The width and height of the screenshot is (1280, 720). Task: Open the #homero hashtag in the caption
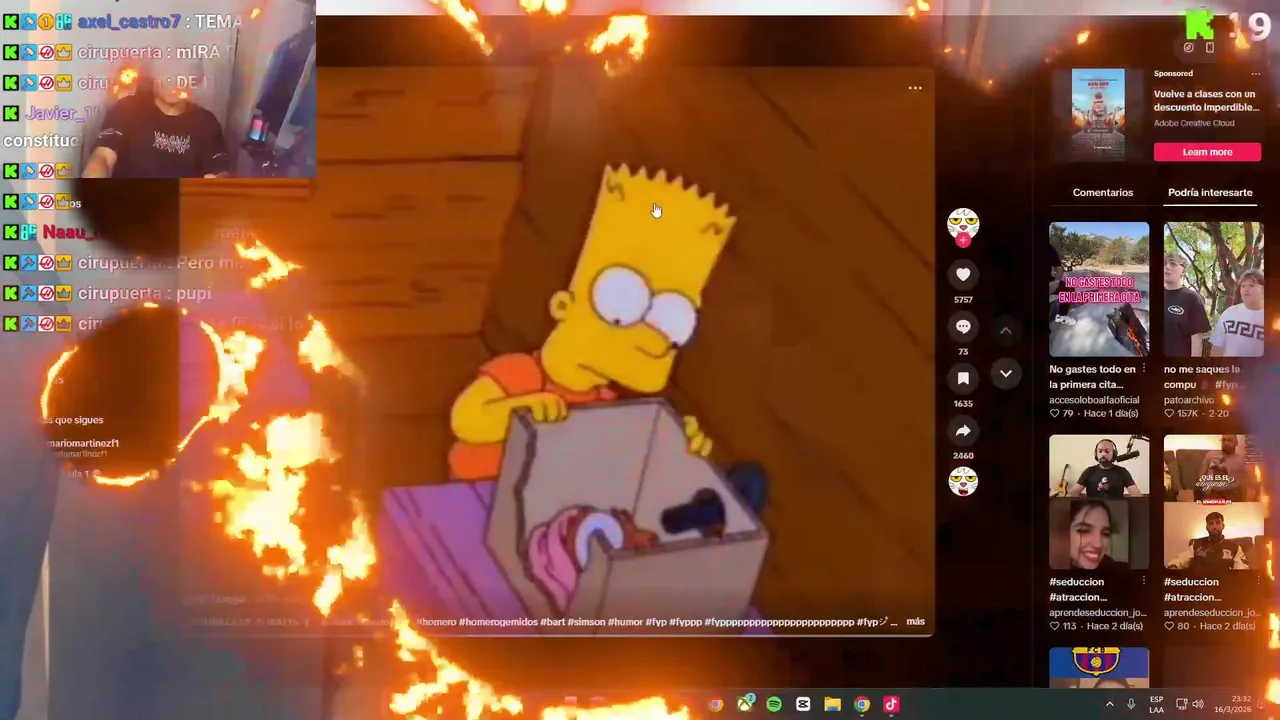pyautogui.click(x=435, y=622)
